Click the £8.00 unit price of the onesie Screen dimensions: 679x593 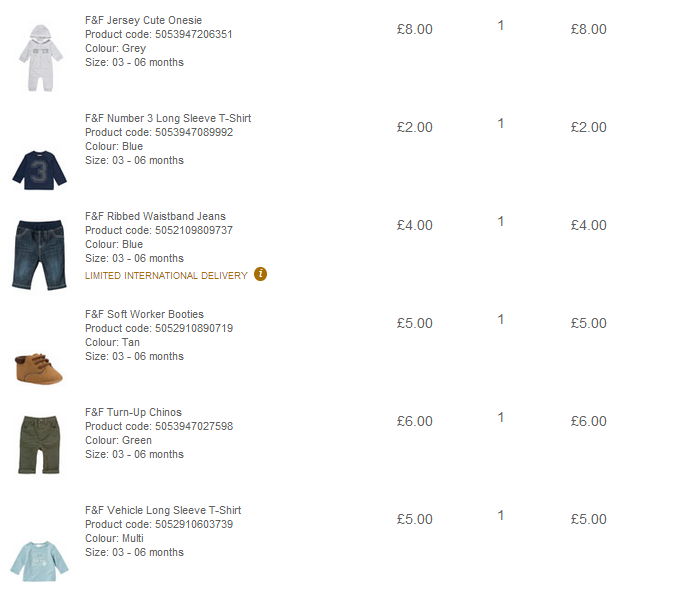pyautogui.click(x=414, y=29)
